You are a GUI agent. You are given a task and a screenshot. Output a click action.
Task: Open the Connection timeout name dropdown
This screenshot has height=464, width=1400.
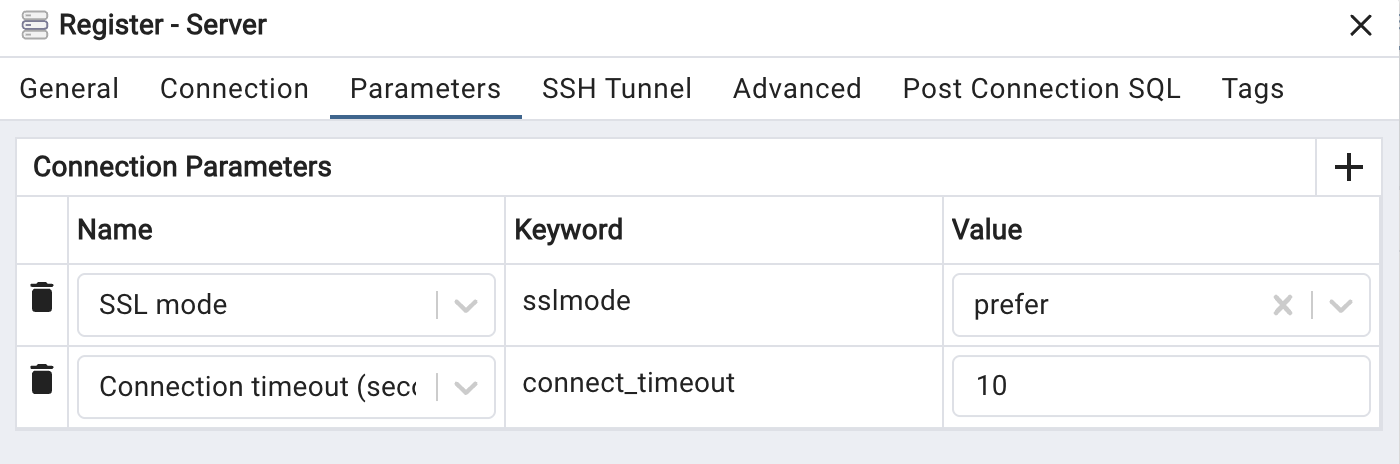(x=466, y=387)
